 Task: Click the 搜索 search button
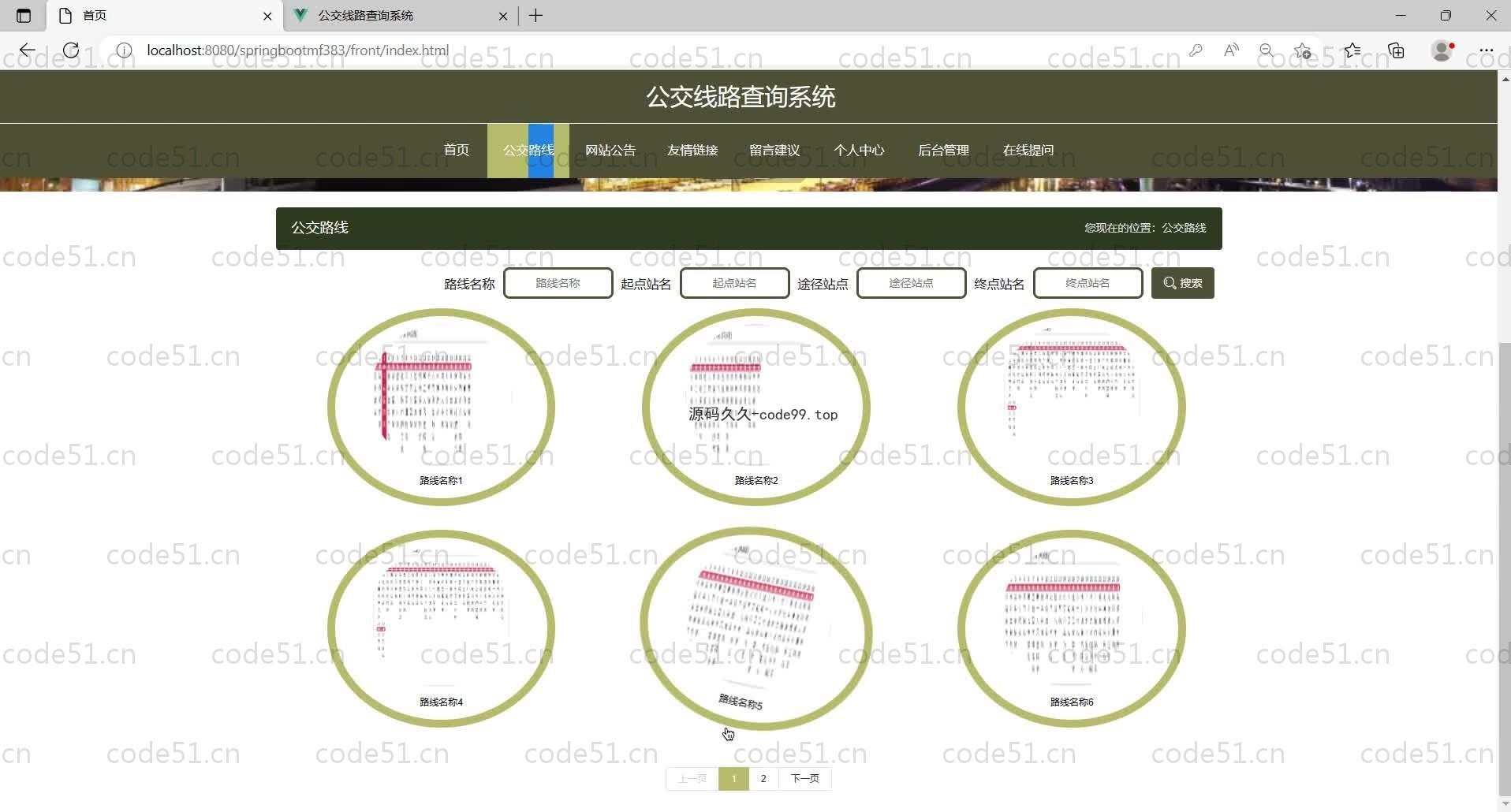click(x=1183, y=283)
